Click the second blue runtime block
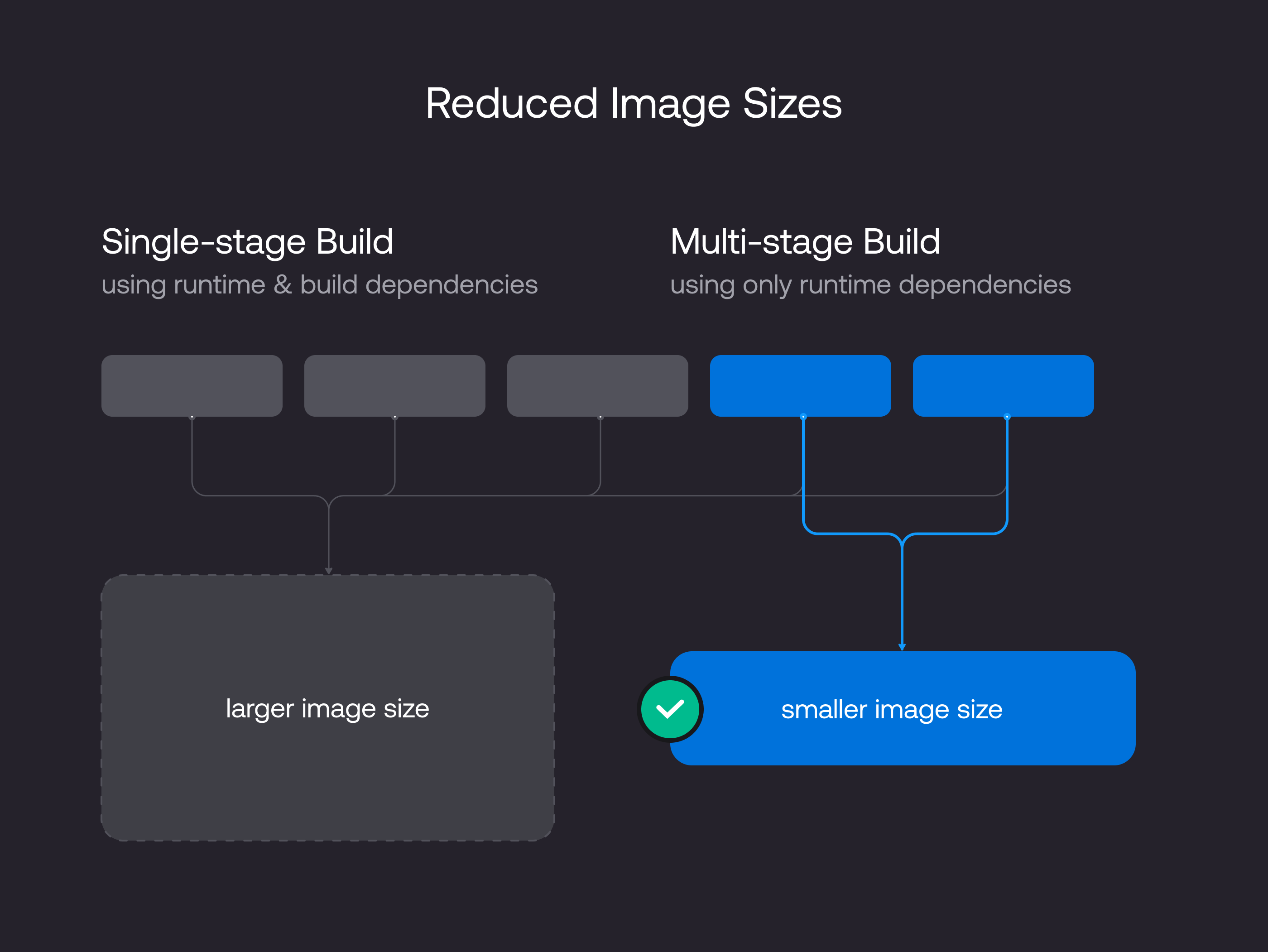Screen dimensions: 1268x952 pyautogui.click(x=1003, y=385)
